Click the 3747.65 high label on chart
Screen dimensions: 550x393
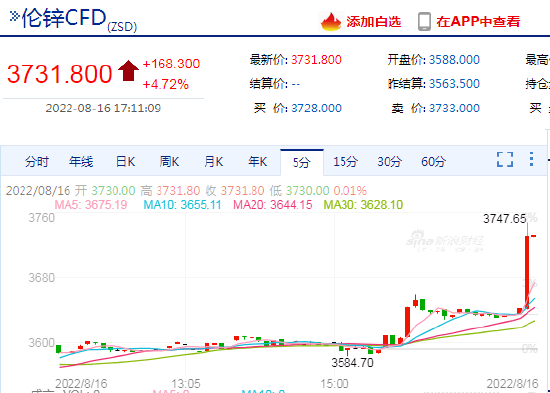[x=505, y=219]
